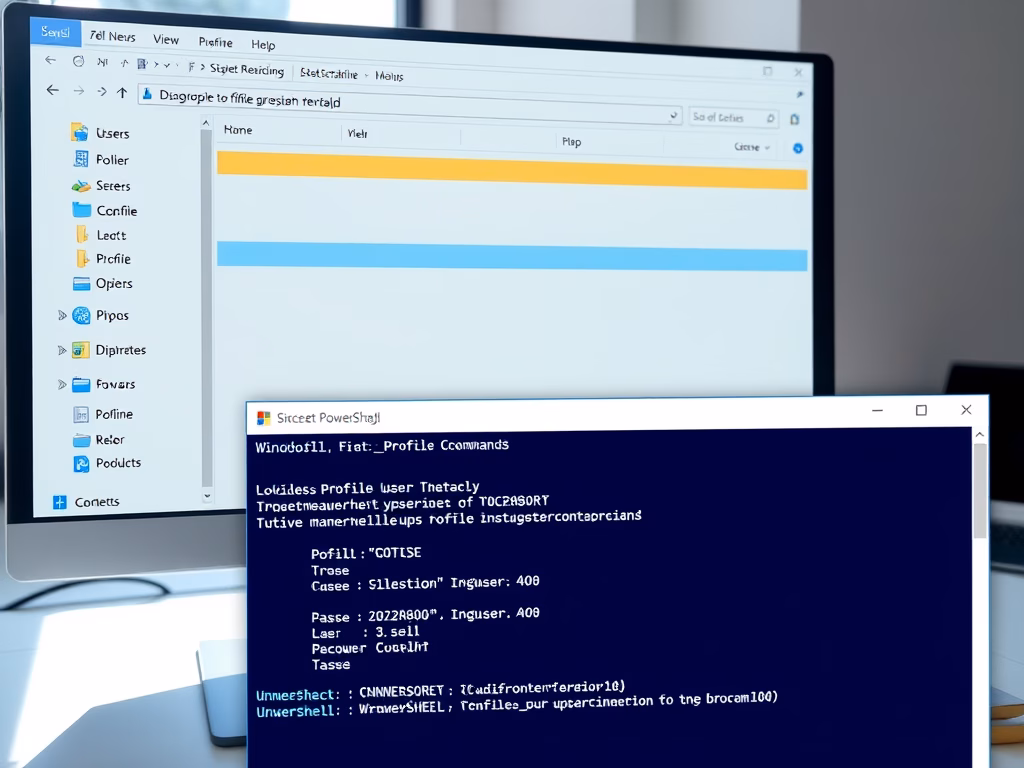Open the blue Confile folder icon

click(81, 210)
